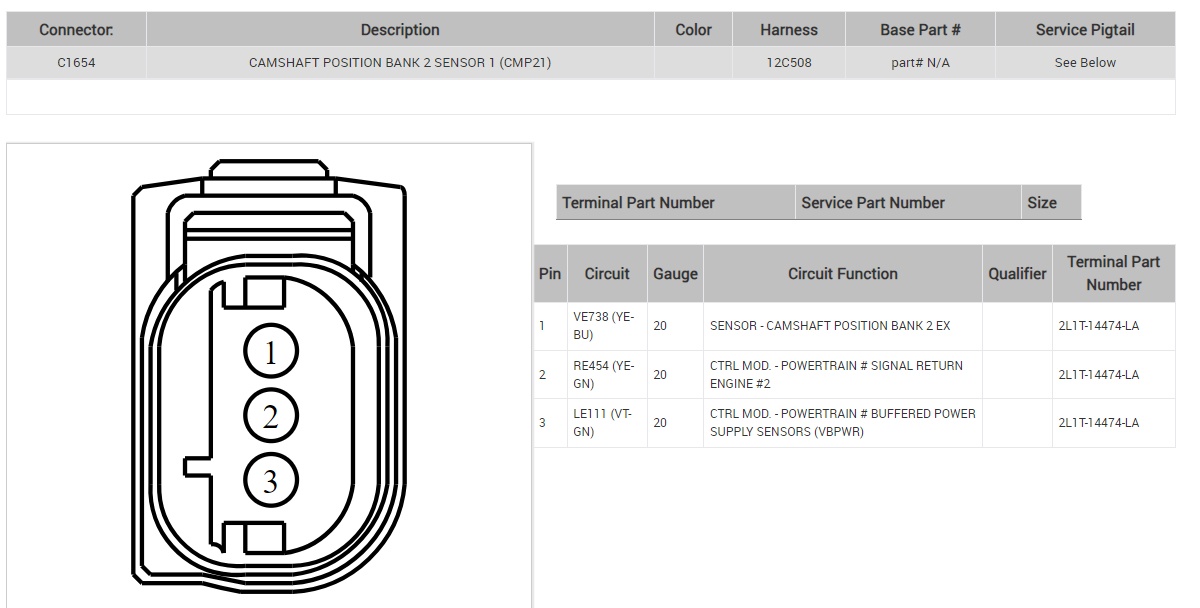Image resolution: width=1200 pixels, height=608 pixels.
Task: Click the Connector column header
Action: 76,29
